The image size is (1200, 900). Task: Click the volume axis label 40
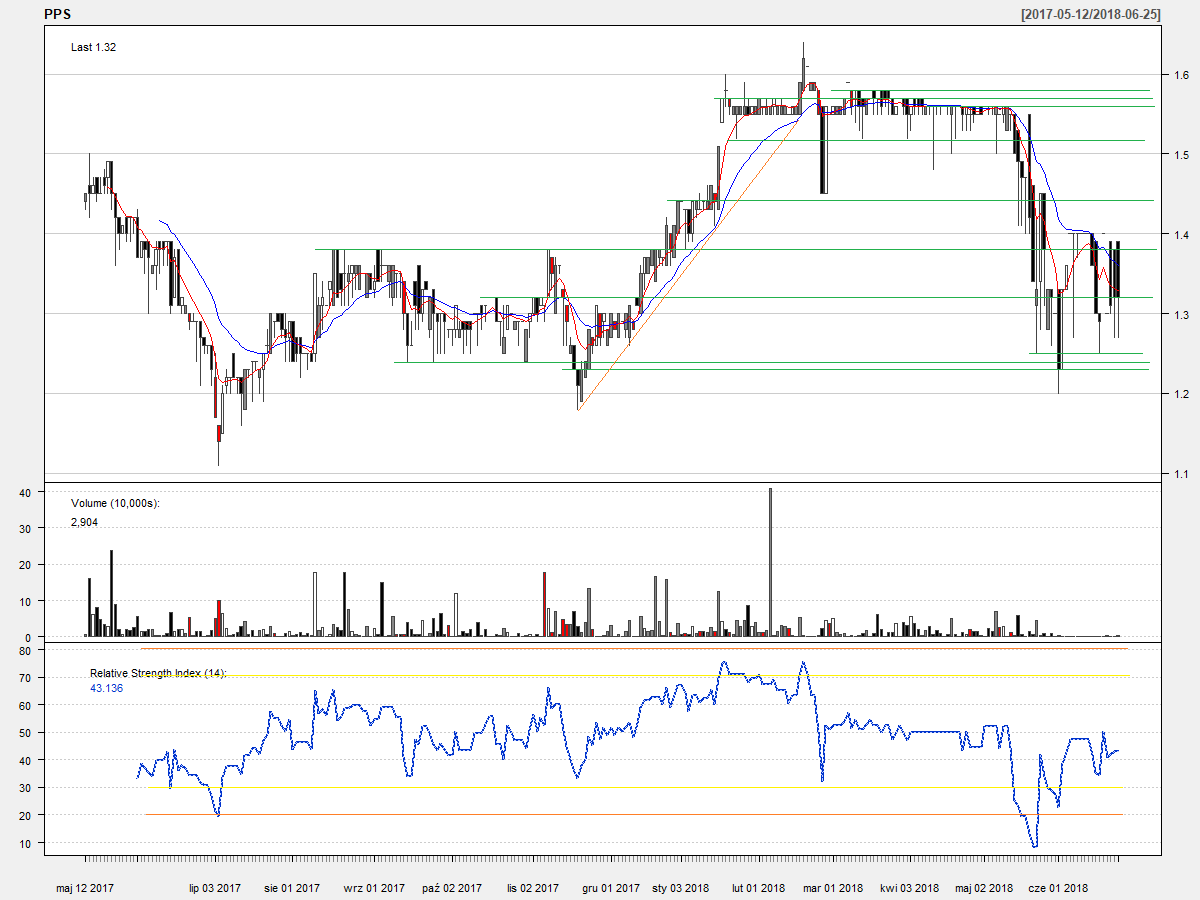click(x=27, y=492)
